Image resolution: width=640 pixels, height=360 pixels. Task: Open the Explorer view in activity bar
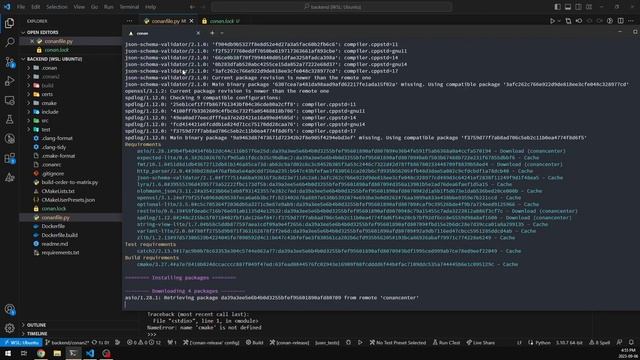click(x=9, y=23)
